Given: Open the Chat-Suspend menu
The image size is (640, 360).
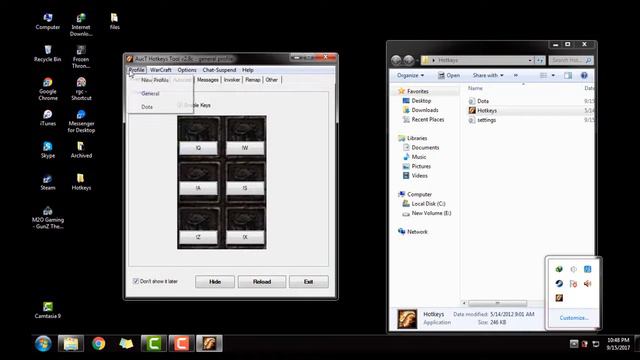Looking at the screenshot, I should pos(219,70).
